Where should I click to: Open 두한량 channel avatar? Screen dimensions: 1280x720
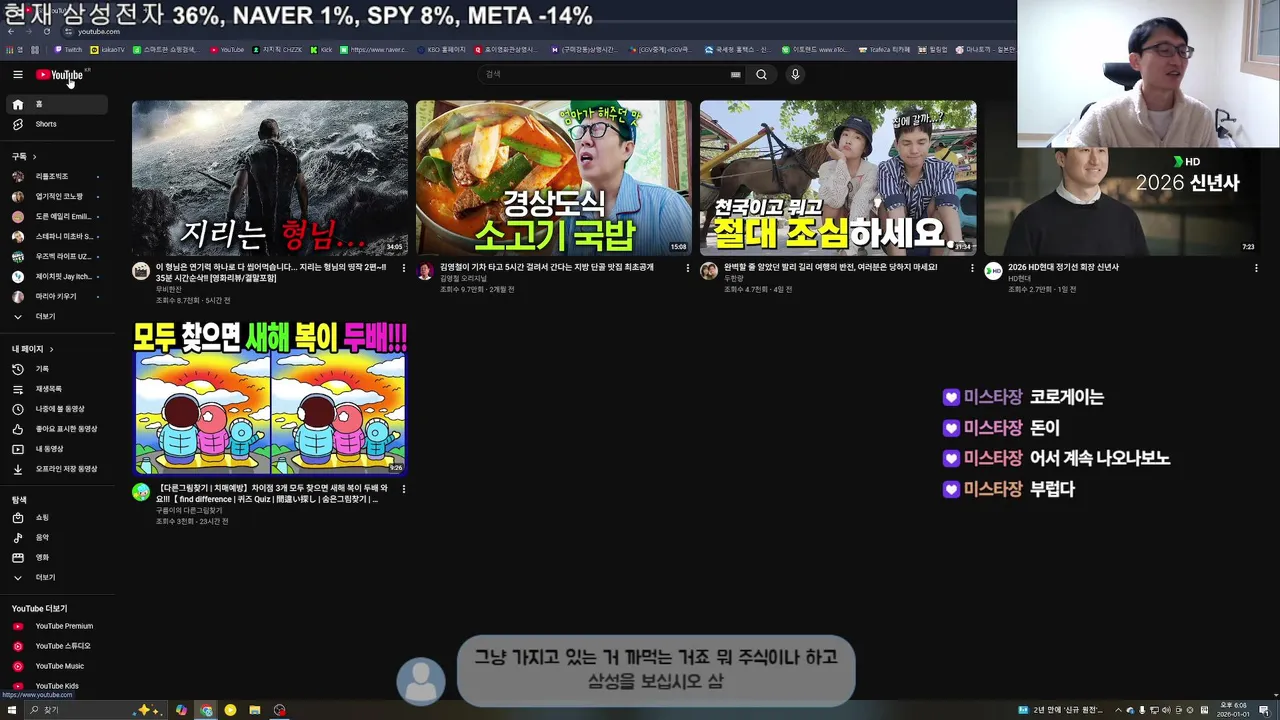pyautogui.click(x=709, y=271)
